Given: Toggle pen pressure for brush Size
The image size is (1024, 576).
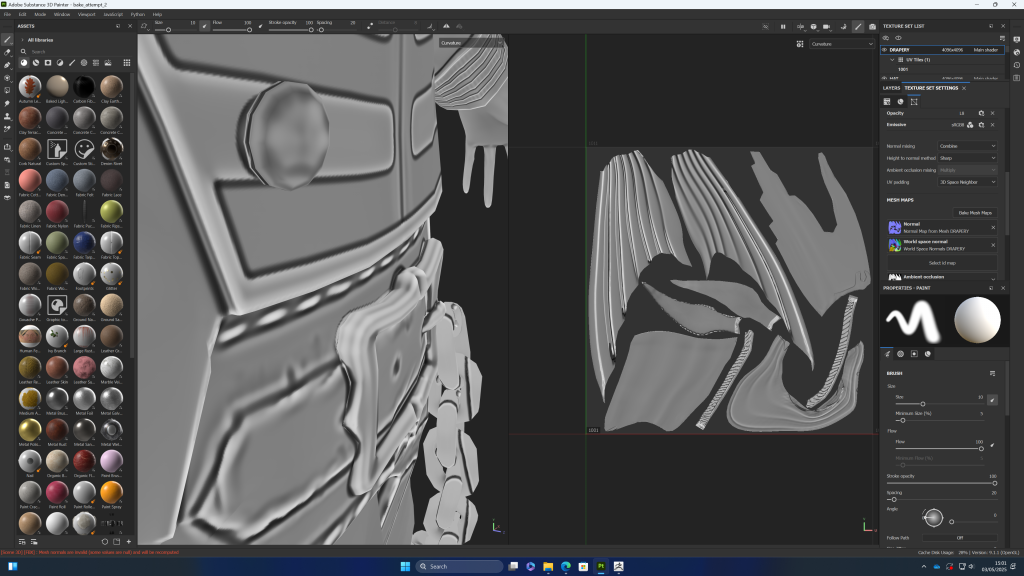Looking at the screenshot, I should (x=992, y=399).
